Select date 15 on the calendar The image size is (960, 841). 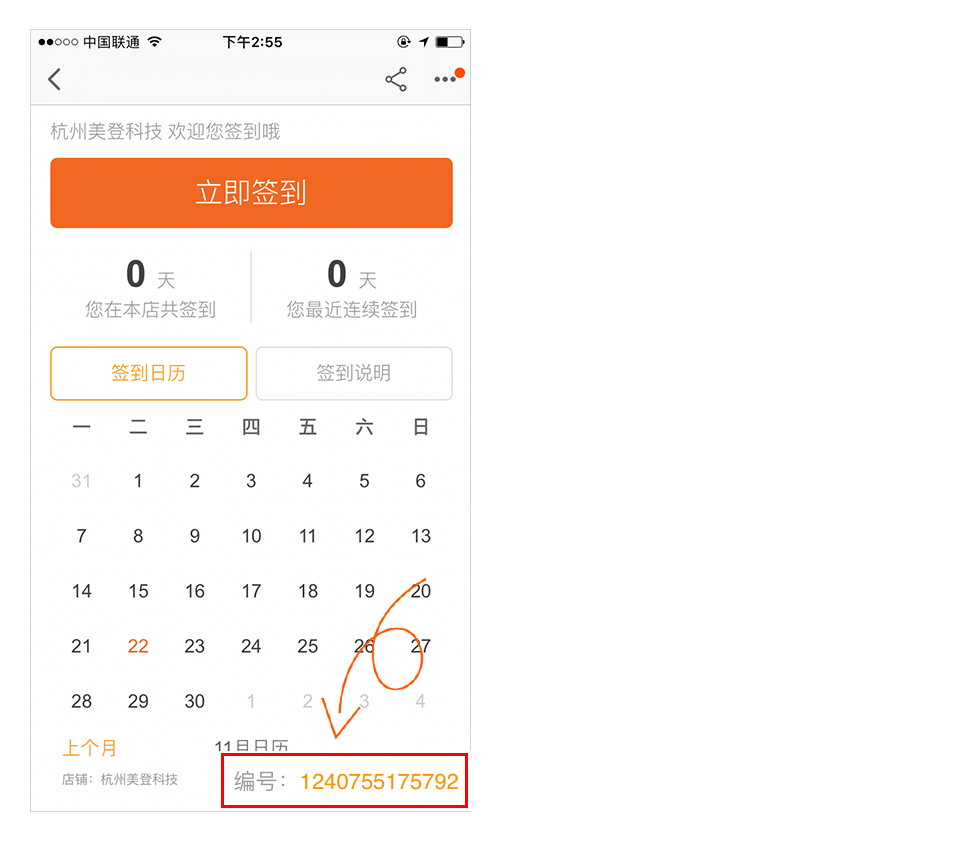(138, 591)
